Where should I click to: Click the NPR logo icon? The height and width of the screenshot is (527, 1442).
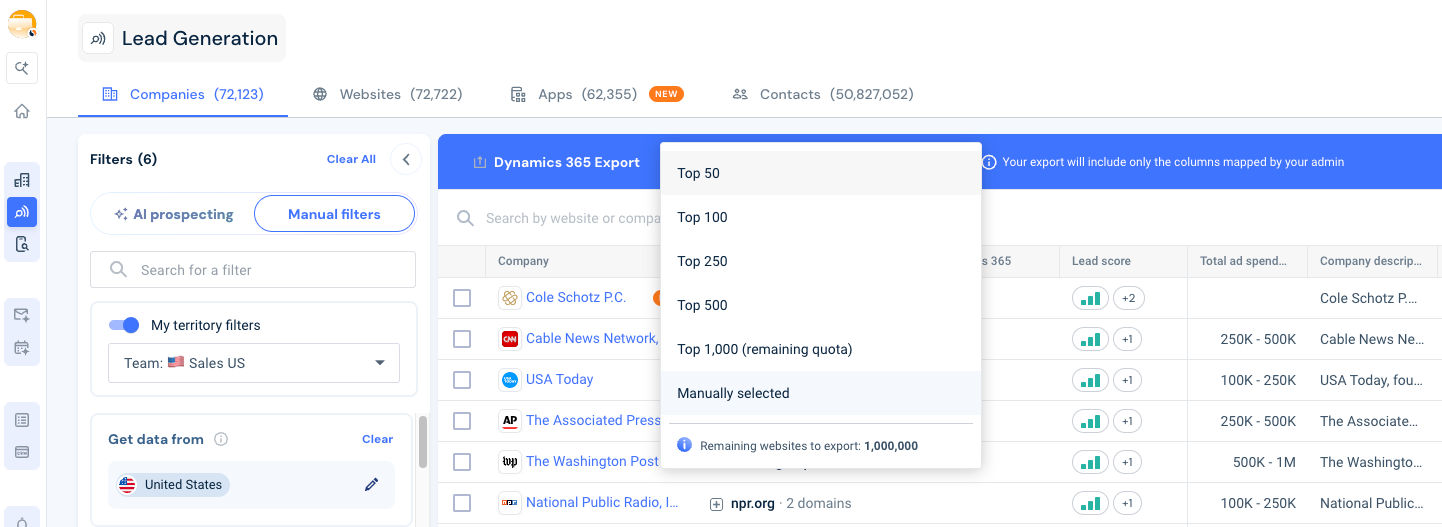(x=510, y=503)
